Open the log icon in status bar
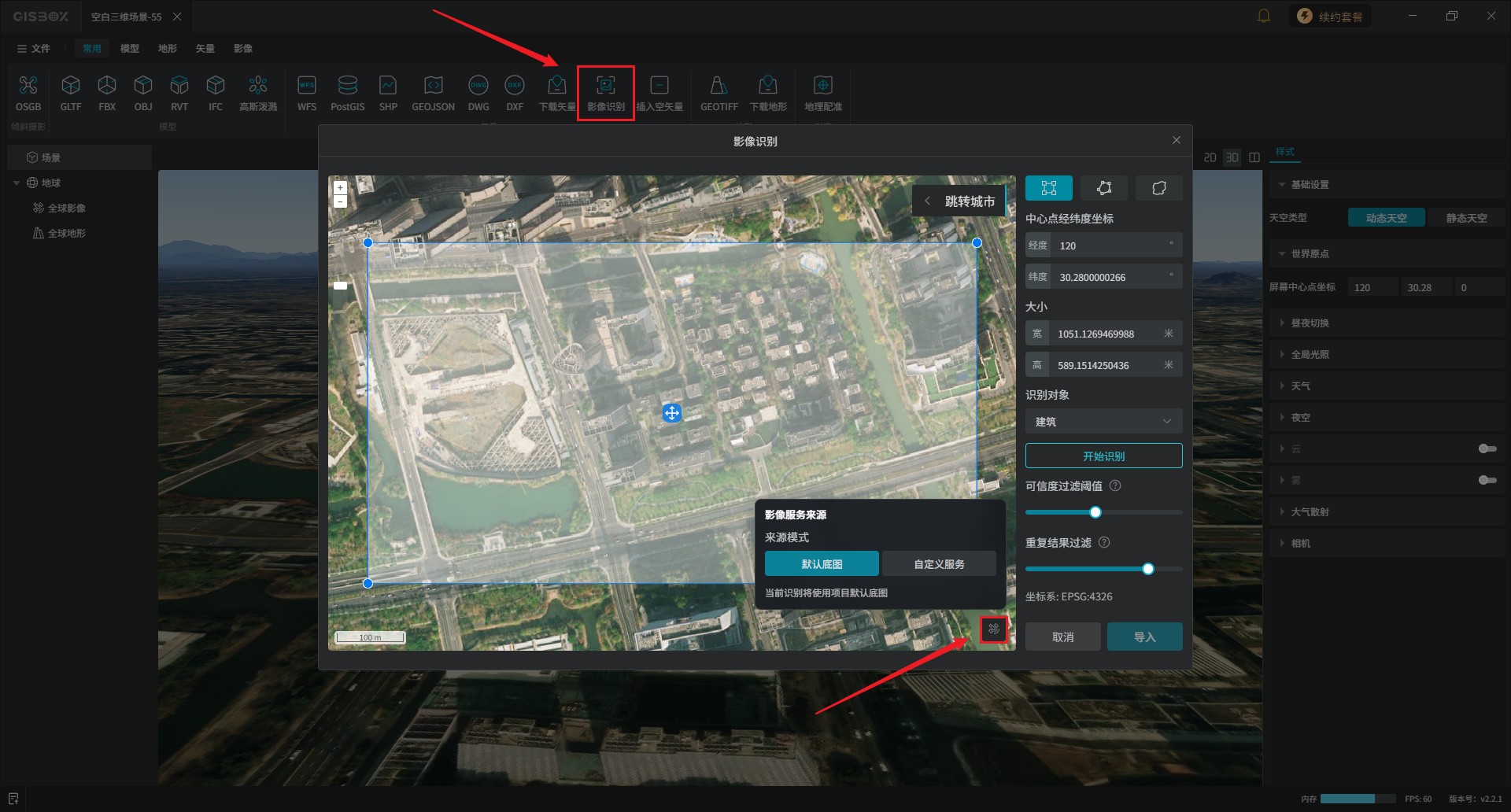The width and height of the screenshot is (1511, 812). click(x=13, y=799)
